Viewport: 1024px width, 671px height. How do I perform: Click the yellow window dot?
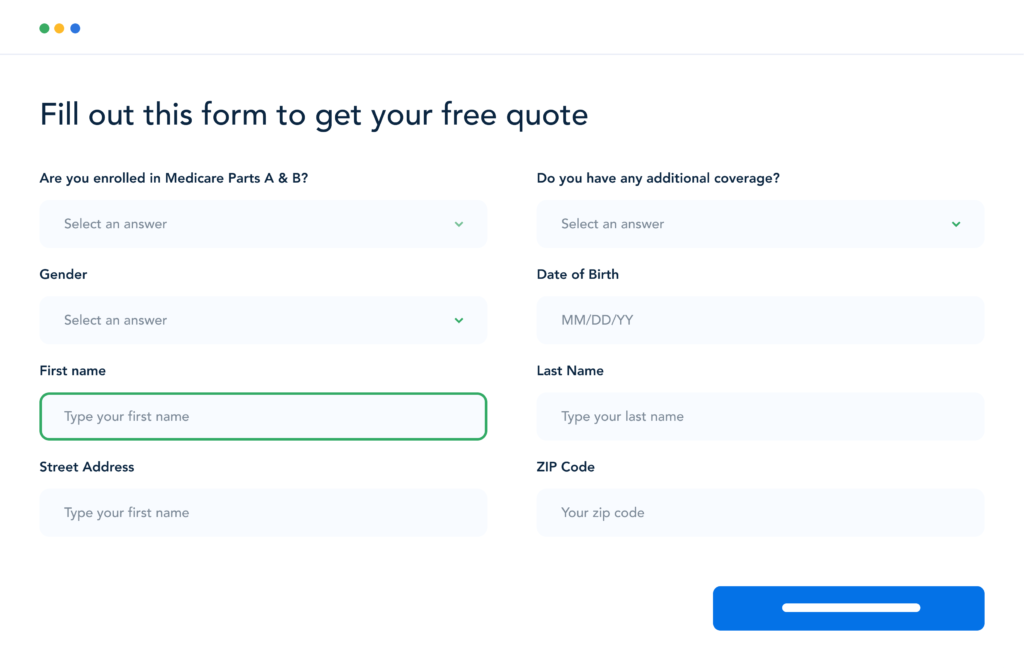(x=58, y=28)
